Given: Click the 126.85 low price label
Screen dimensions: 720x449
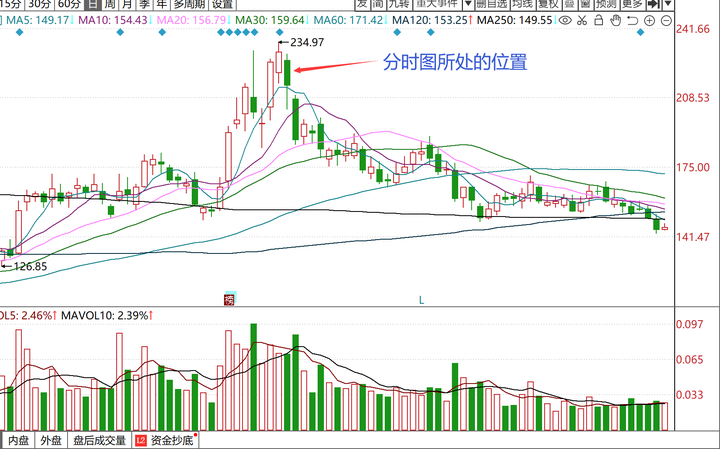Looking at the screenshot, I should coord(30,266).
